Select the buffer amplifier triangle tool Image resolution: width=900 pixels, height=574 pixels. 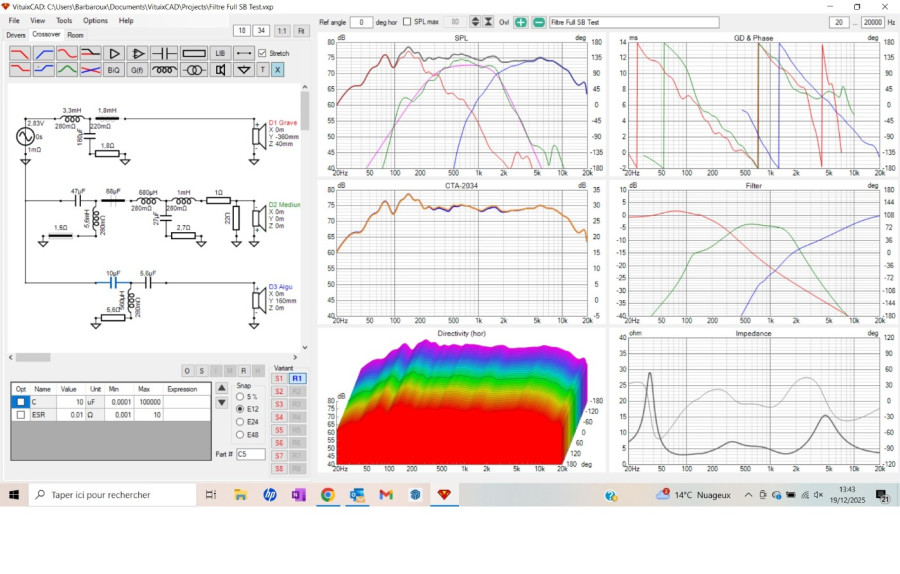click(114, 53)
